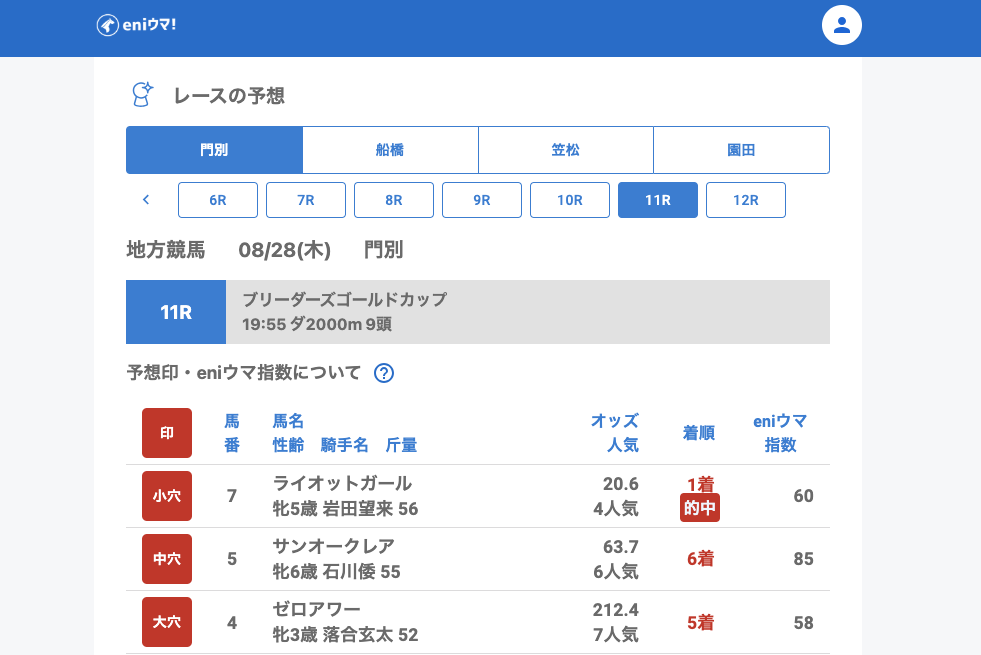
Task: Select race 12R button
Action: click(x=746, y=200)
